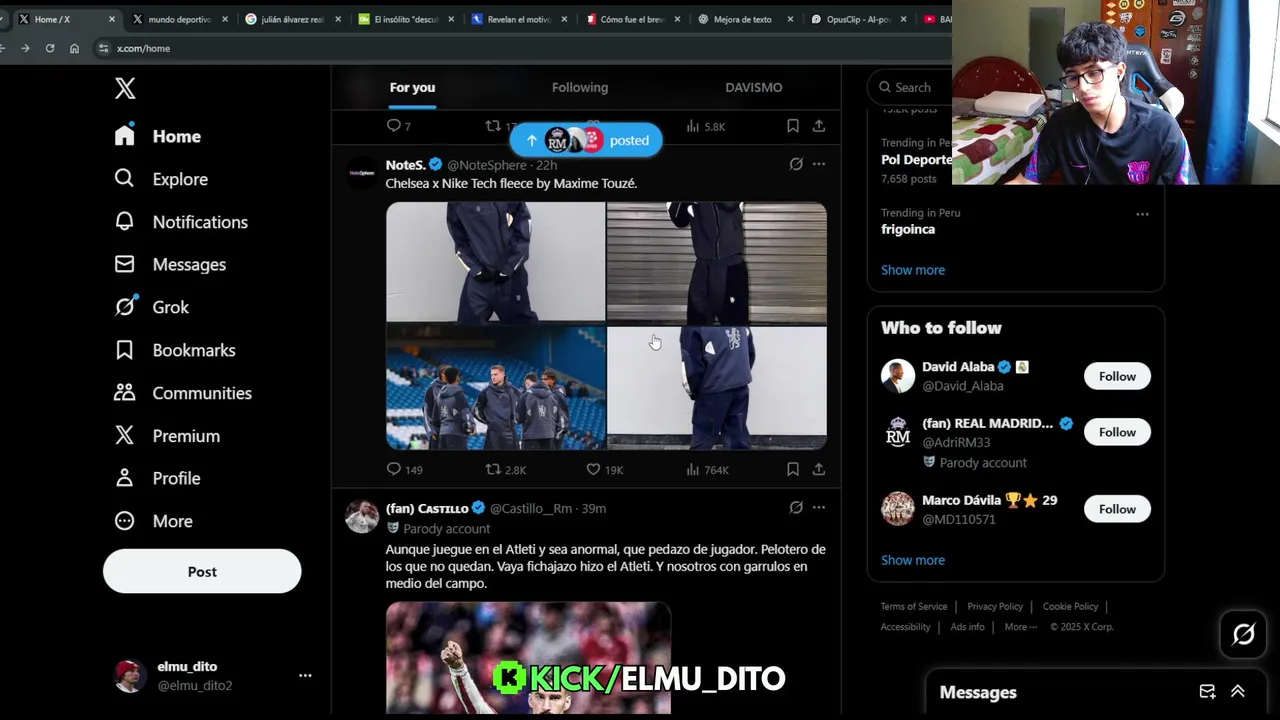
Task: Open Grok from sidebar
Action: click(x=152, y=307)
